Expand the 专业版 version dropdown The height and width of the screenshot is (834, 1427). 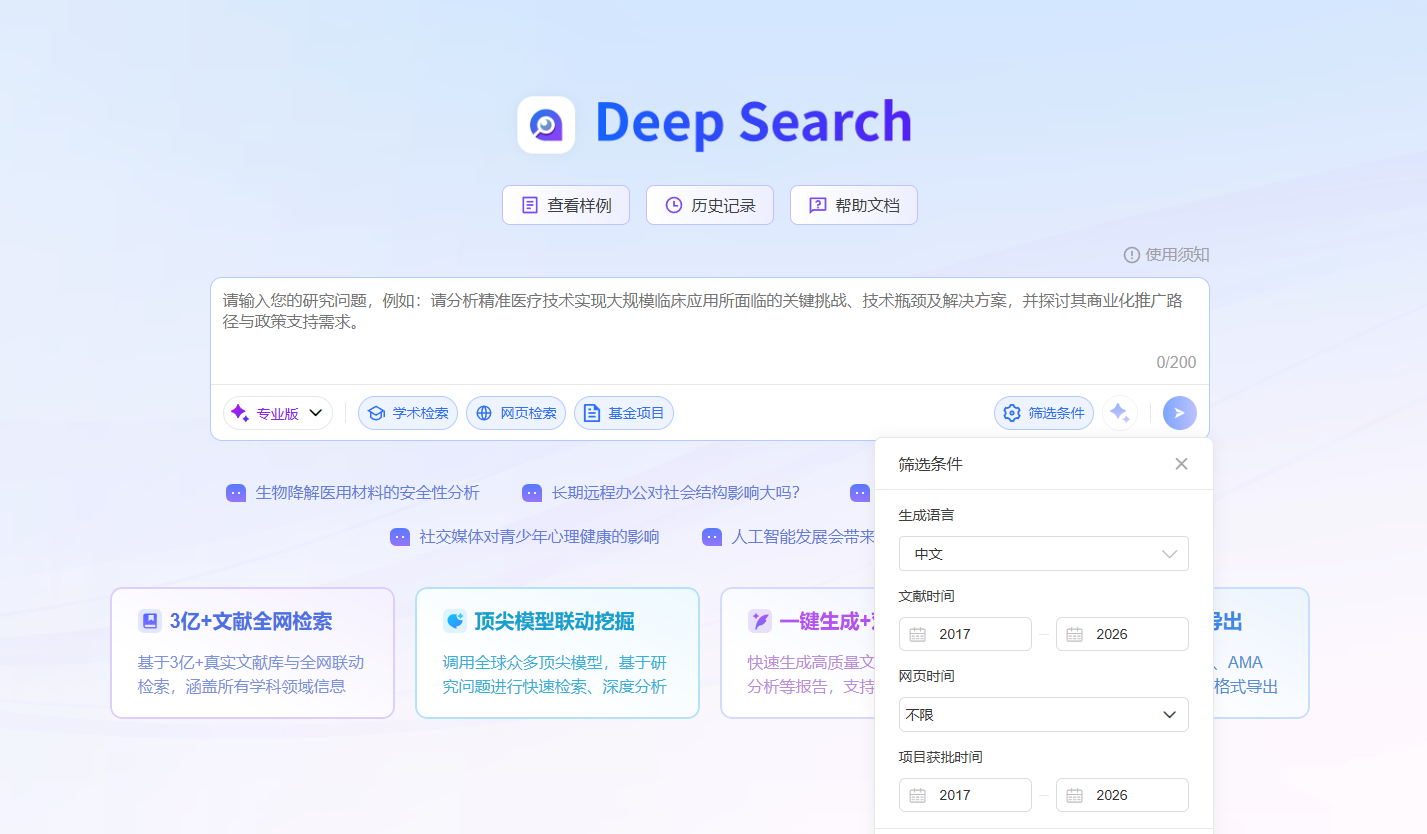click(278, 413)
